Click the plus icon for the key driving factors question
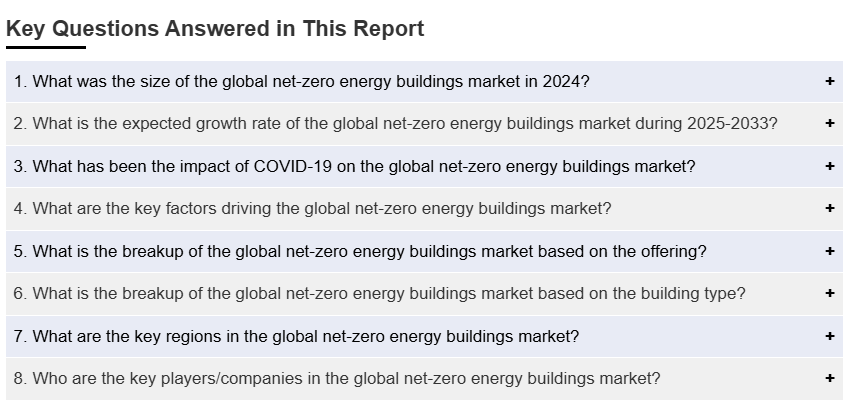 pos(829,209)
